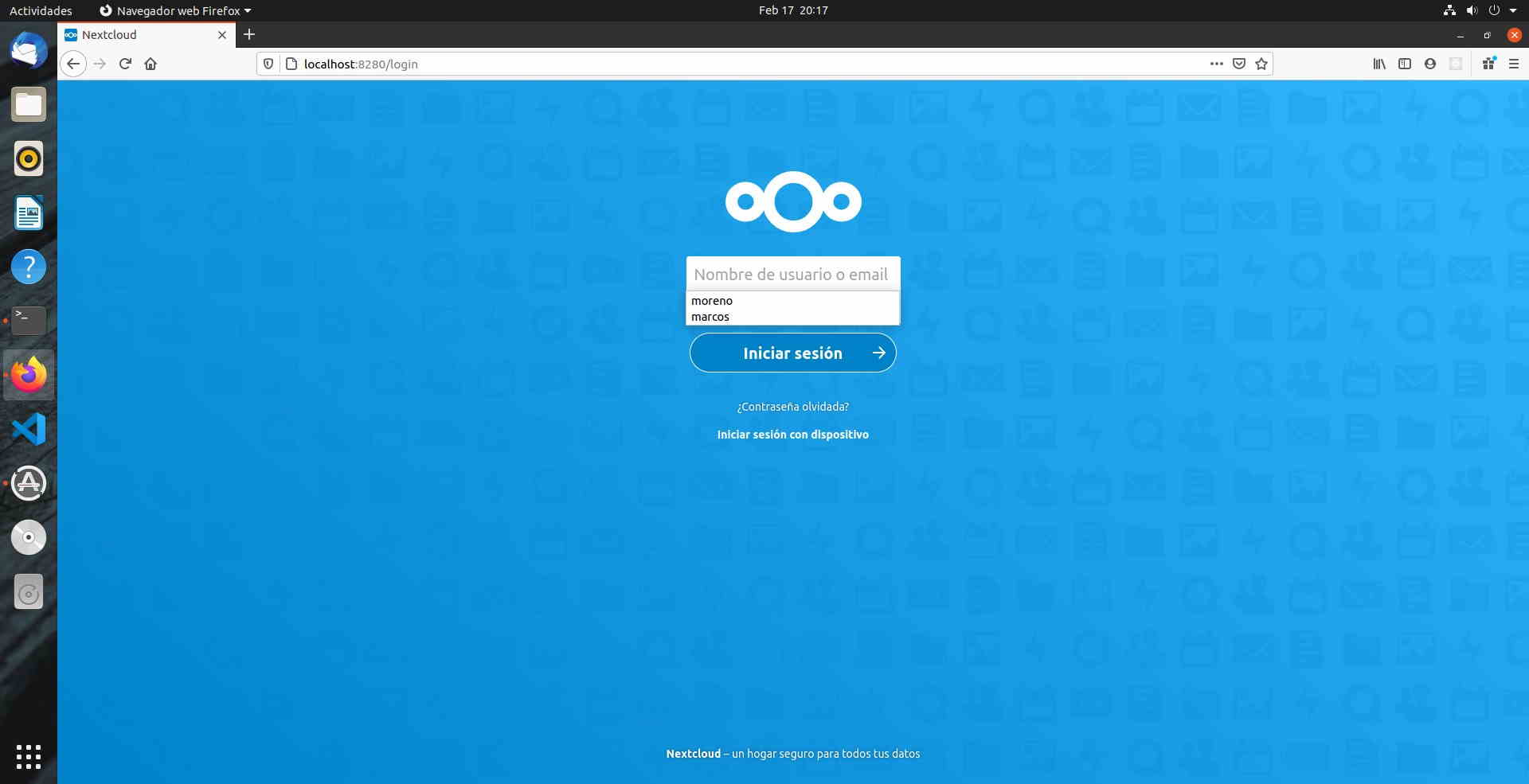Restore the Firefox window size
This screenshot has width=1529, height=784.
pyautogui.click(x=1487, y=35)
